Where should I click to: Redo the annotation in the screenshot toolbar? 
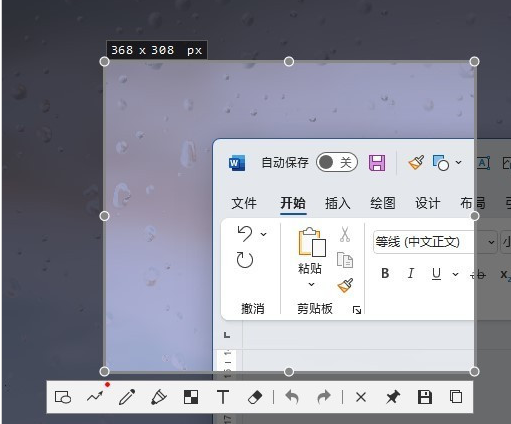coord(324,397)
